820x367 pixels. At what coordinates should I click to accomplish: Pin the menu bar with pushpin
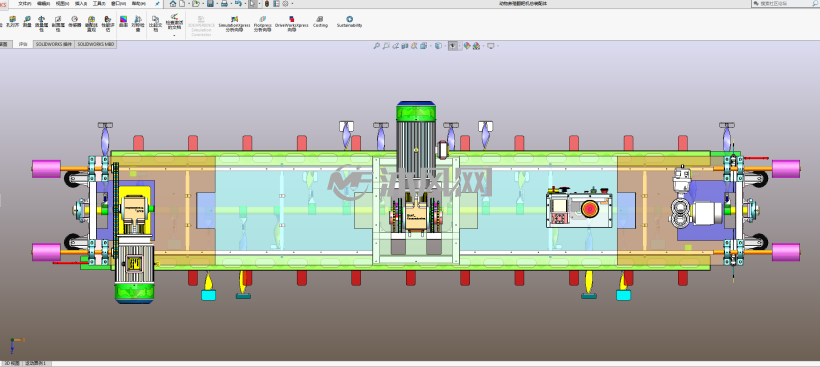pyautogui.click(x=157, y=4)
